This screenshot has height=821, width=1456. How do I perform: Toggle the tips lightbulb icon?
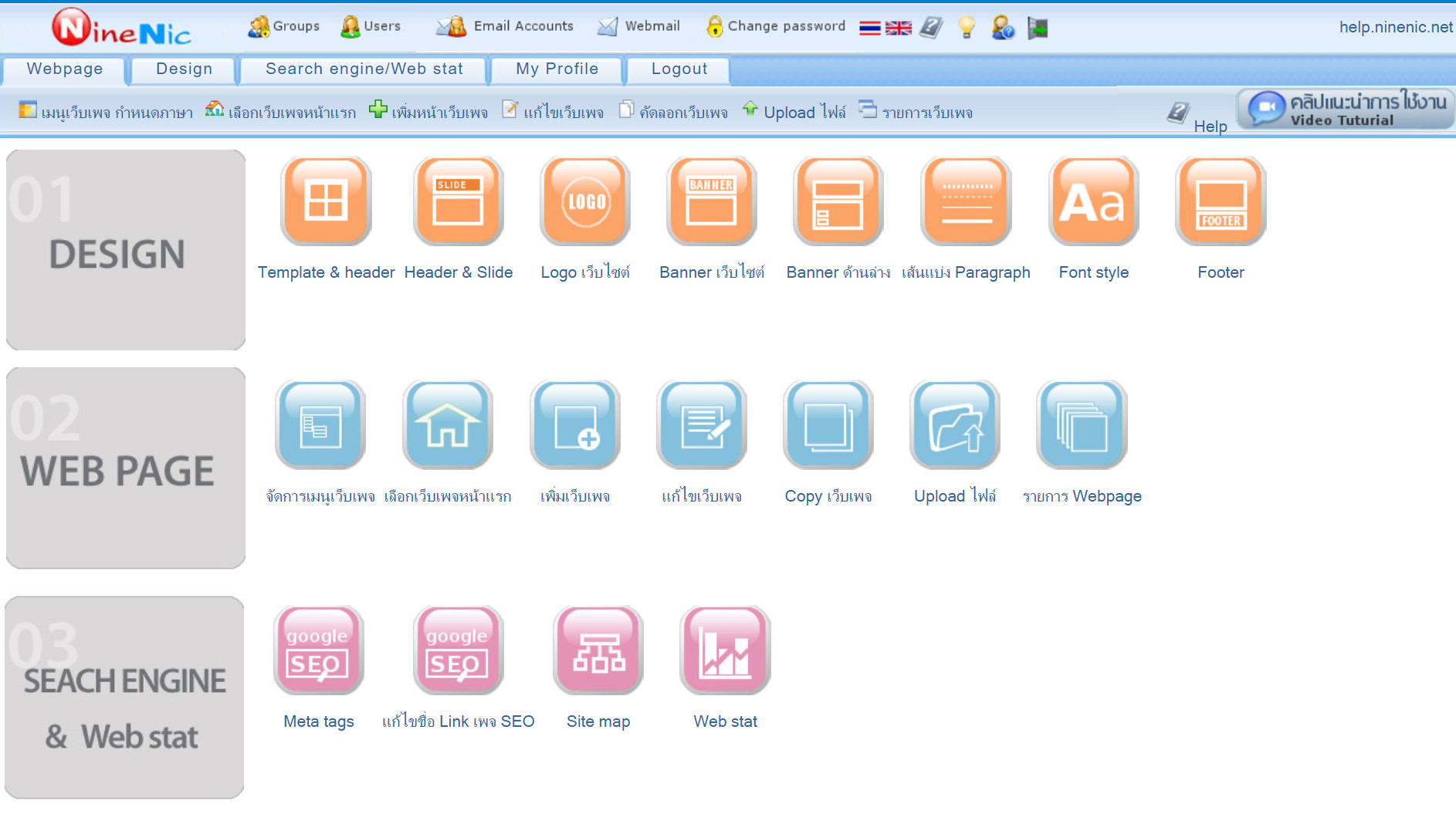coord(967,26)
